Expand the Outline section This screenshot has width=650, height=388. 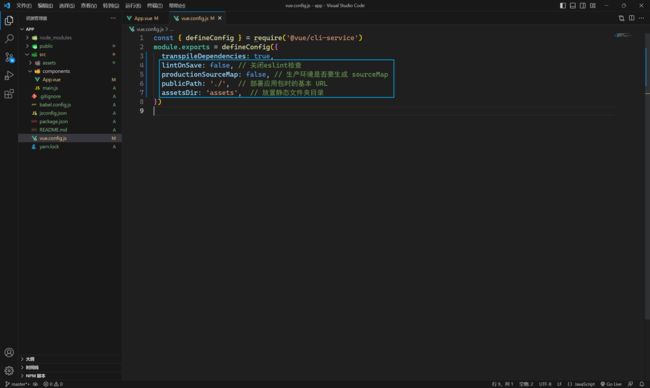point(70,359)
